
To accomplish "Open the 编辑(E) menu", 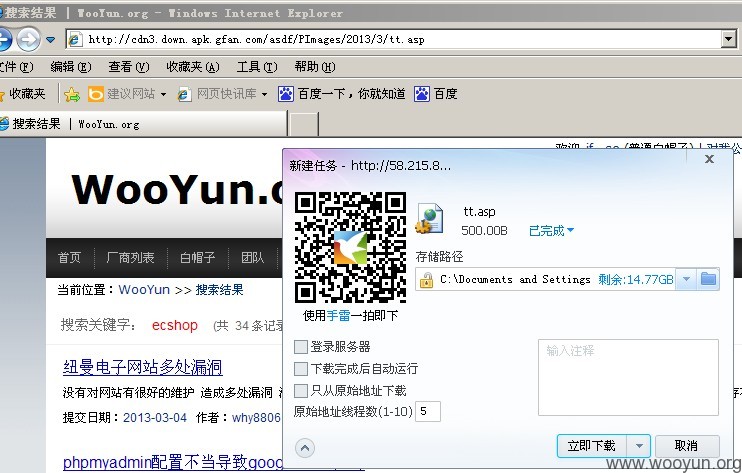I will pyautogui.click(x=71, y=67).
